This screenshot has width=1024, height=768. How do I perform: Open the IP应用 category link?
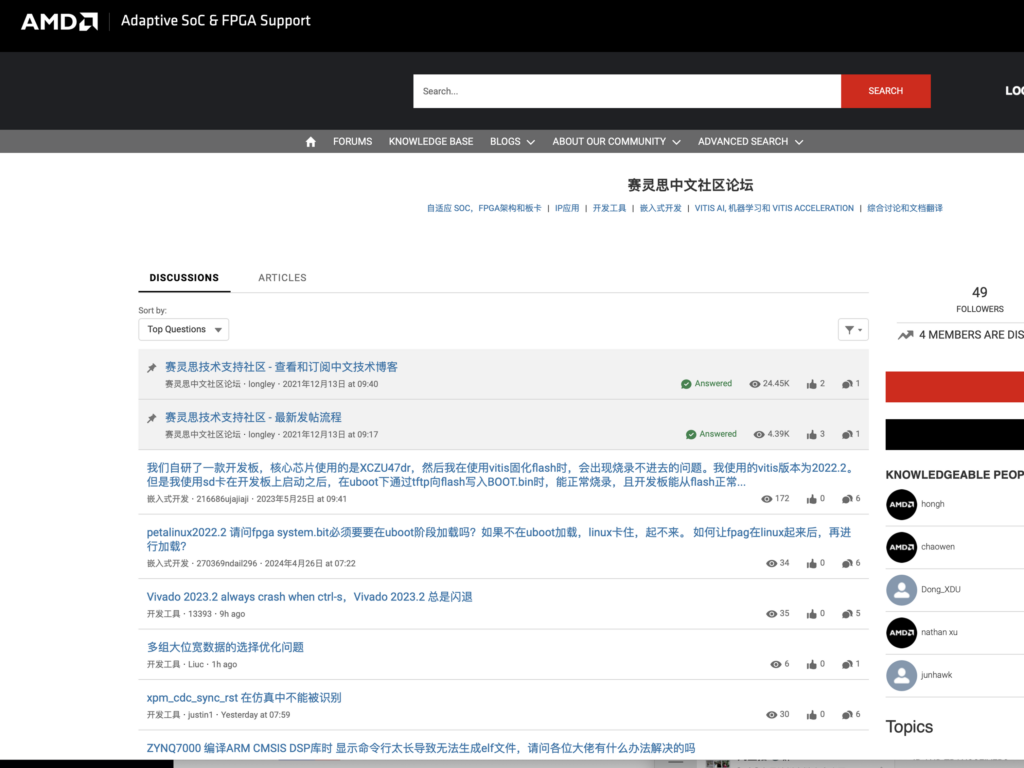tap(567, 208)
